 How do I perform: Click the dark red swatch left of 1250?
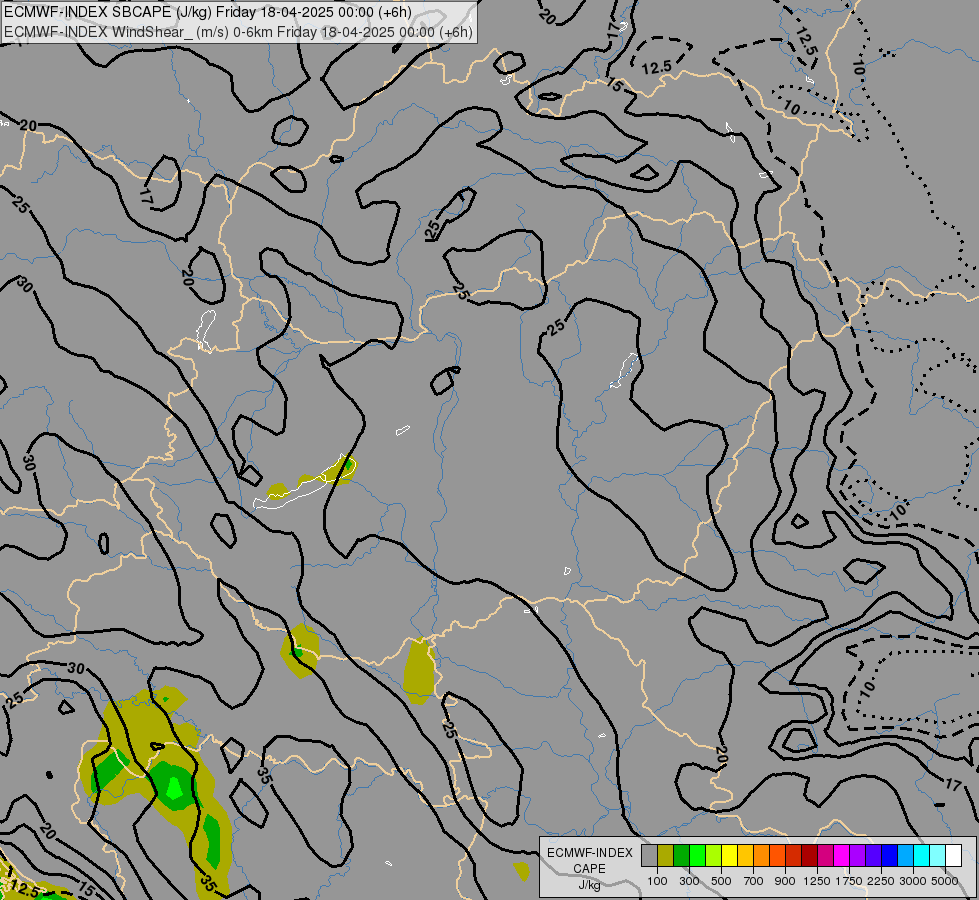click(810, 856)
